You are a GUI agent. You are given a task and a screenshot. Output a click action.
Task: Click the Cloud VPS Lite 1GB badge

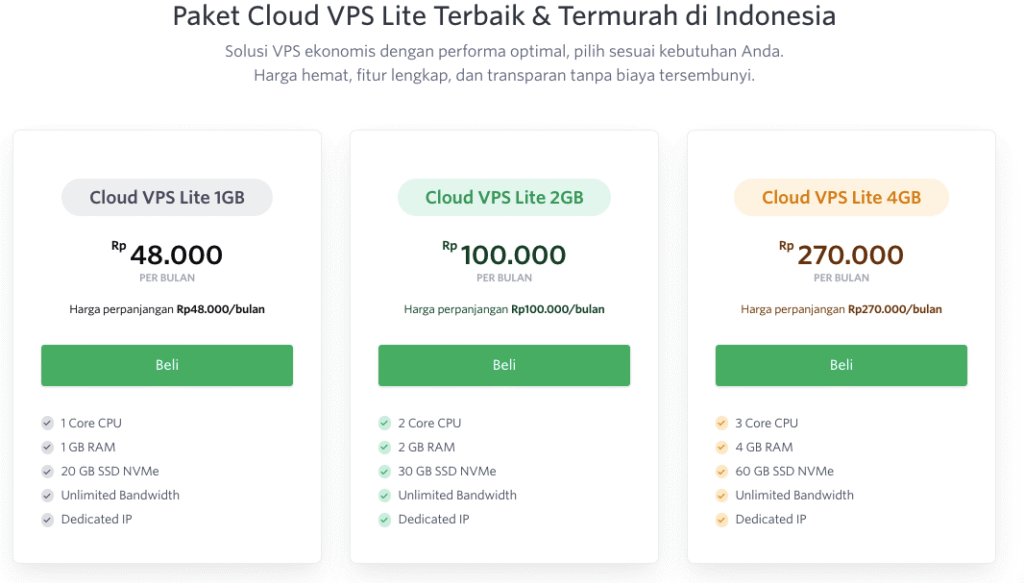tap(166, 197)
